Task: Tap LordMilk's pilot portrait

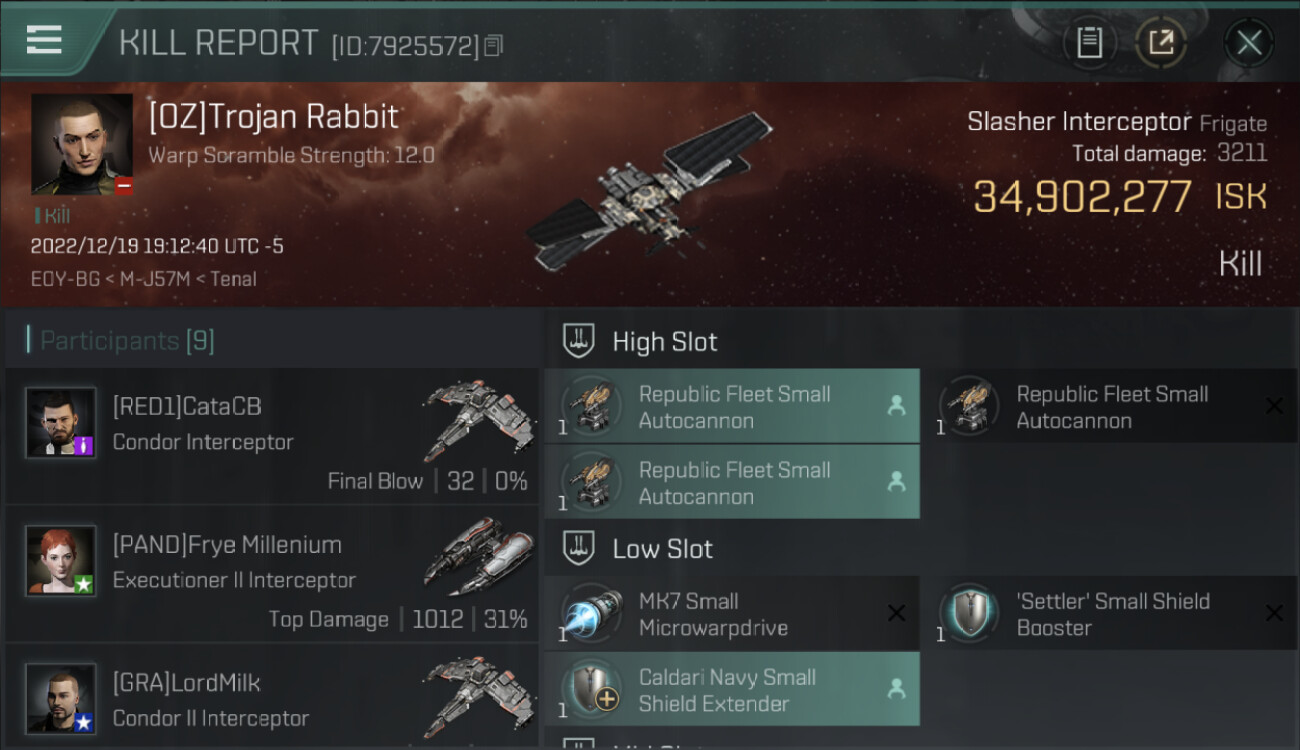Action: coord(61,698)
